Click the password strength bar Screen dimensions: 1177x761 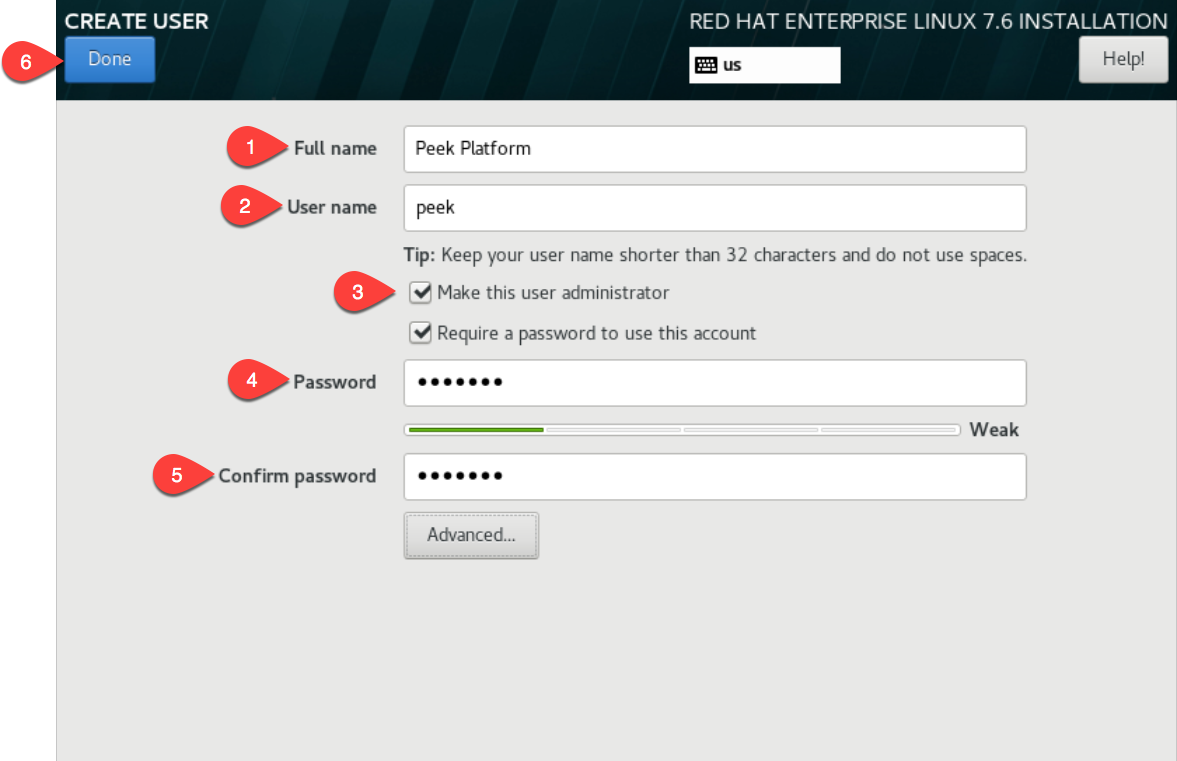[682, 430]
